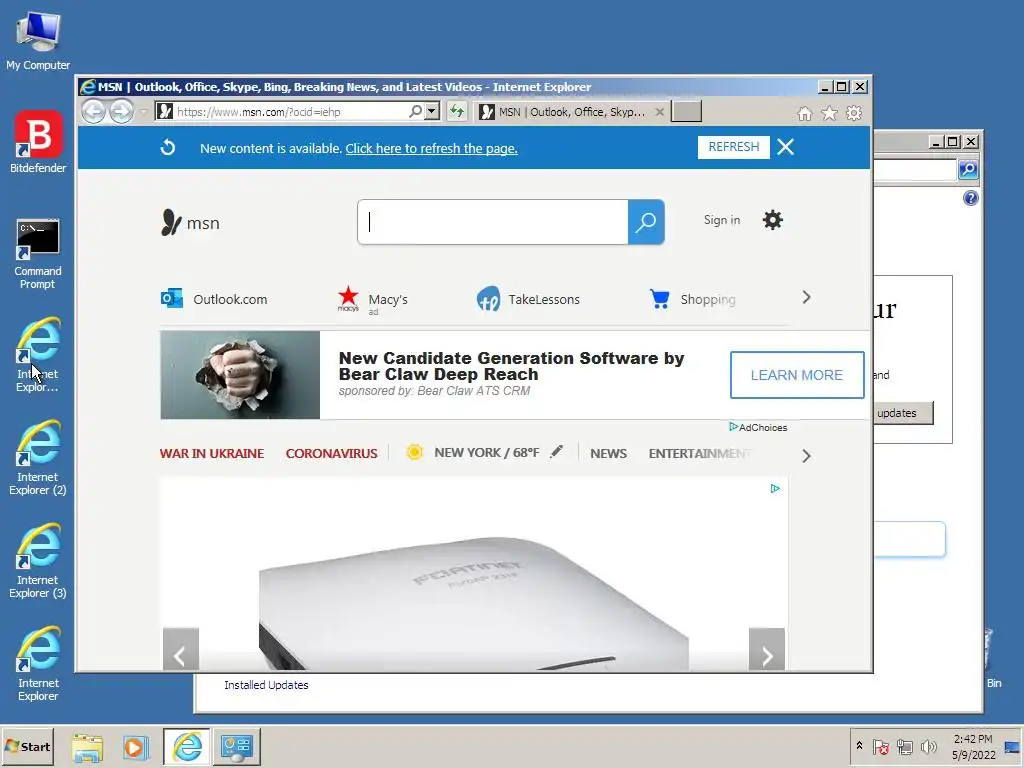Click the search icon in background window
The height and width of the screenshot is (768, 1024).
tap(968, 170)
